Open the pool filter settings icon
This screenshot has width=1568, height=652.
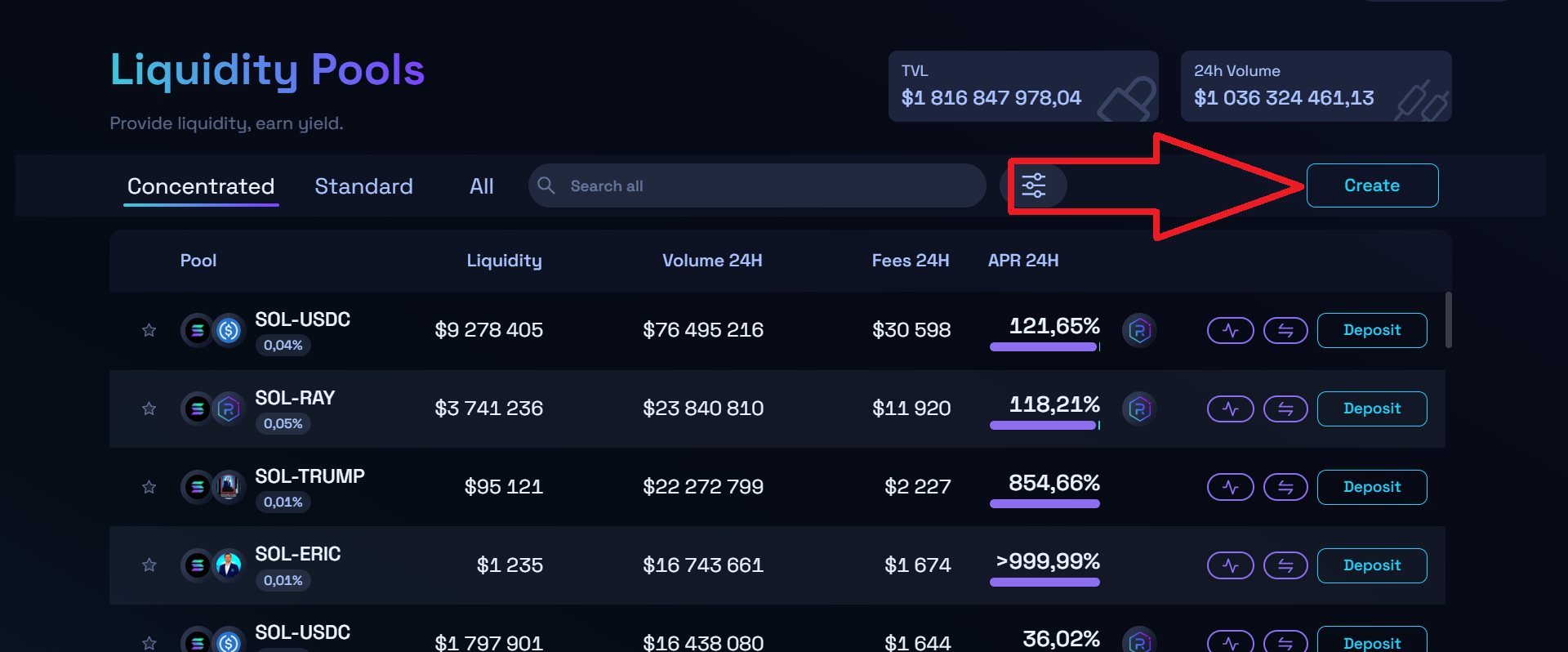(x=1034, y=185)
